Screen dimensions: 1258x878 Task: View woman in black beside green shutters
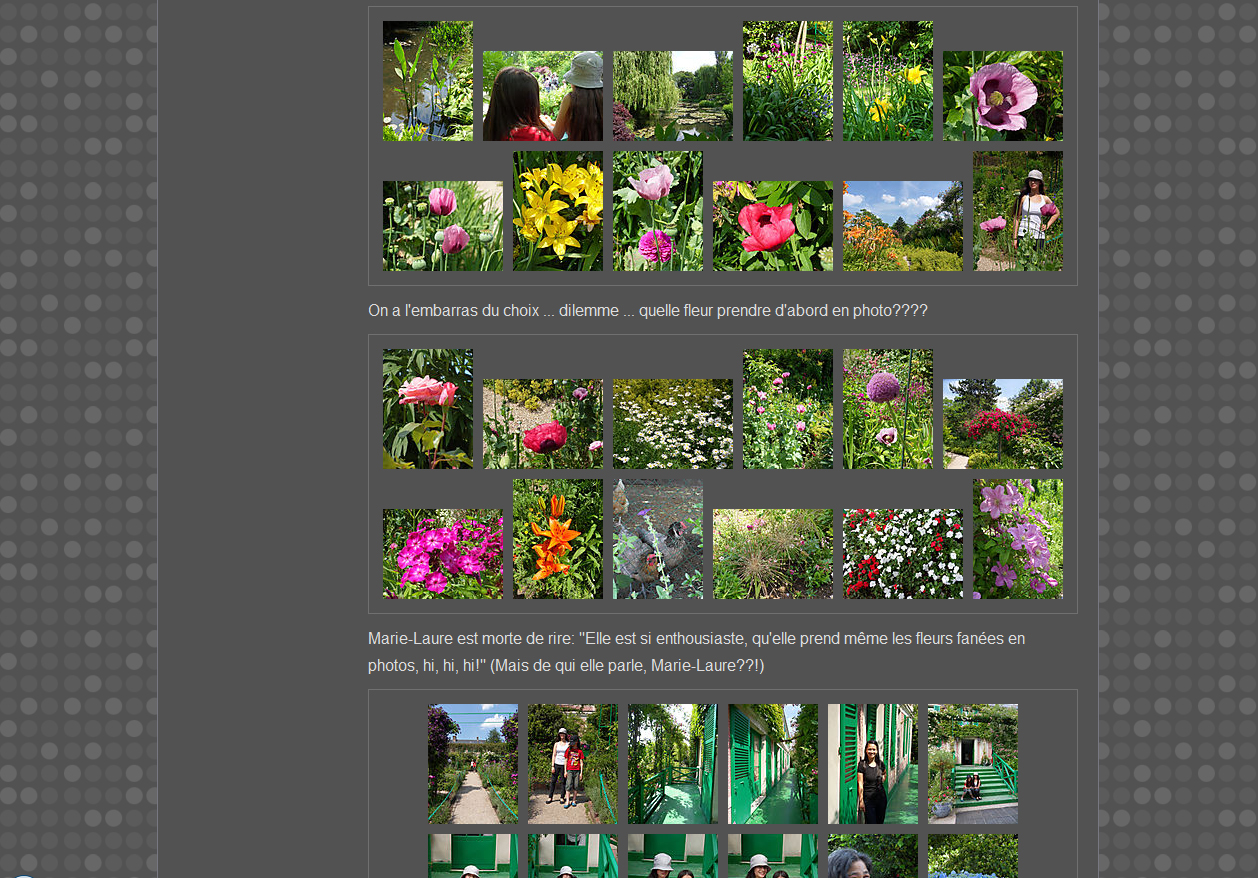coord(872,764)
